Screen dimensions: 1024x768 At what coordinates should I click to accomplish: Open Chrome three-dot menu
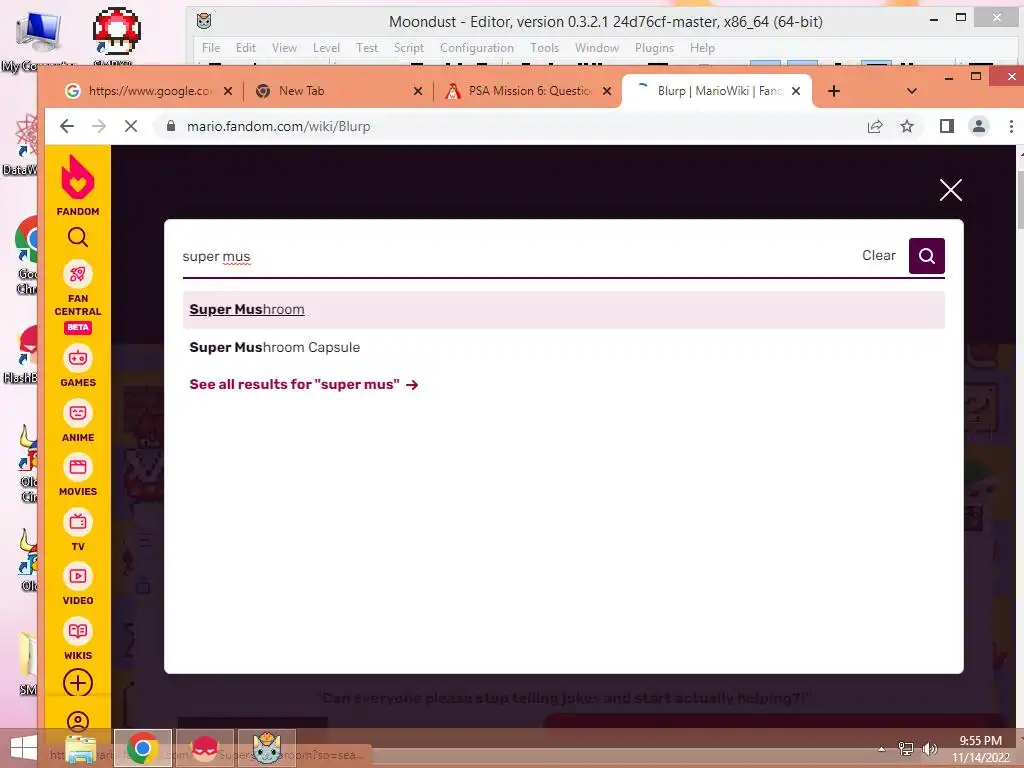coord(1011,126)
